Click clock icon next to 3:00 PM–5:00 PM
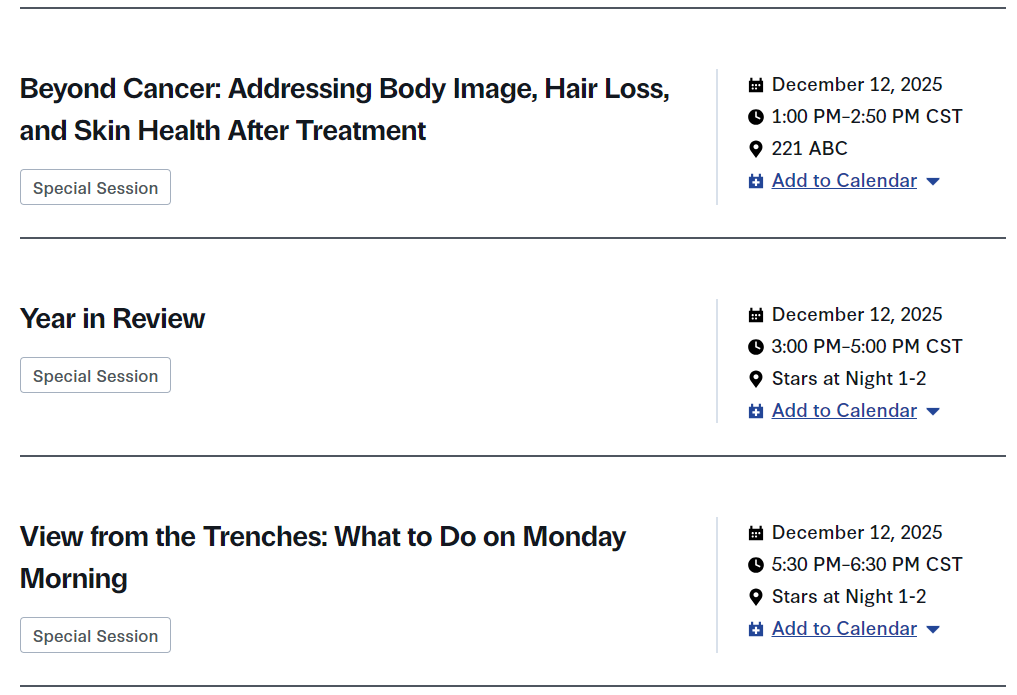 point(756,347)
